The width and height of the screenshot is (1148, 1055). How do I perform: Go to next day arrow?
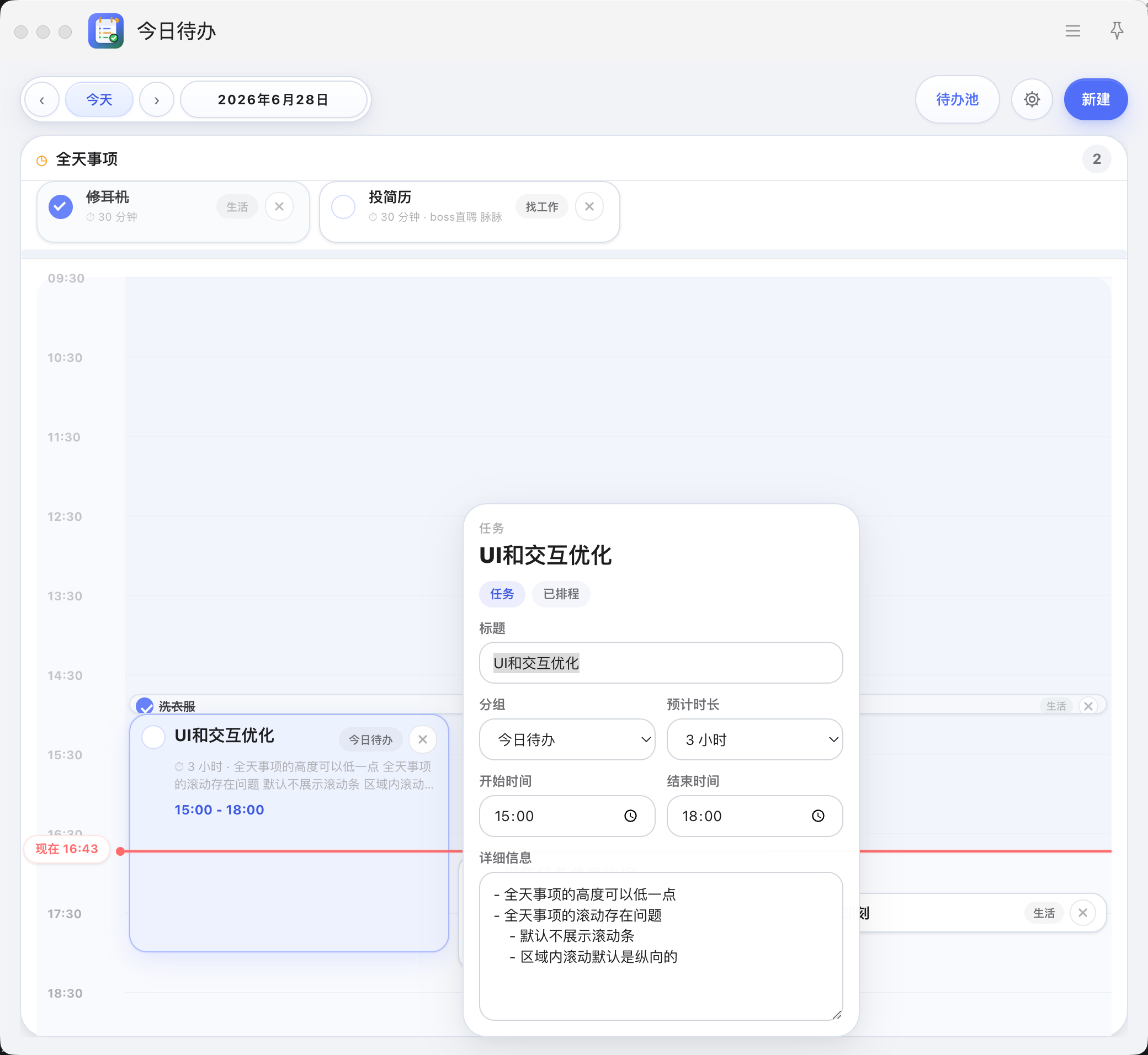pyautogui.click(x=157, y=100)
